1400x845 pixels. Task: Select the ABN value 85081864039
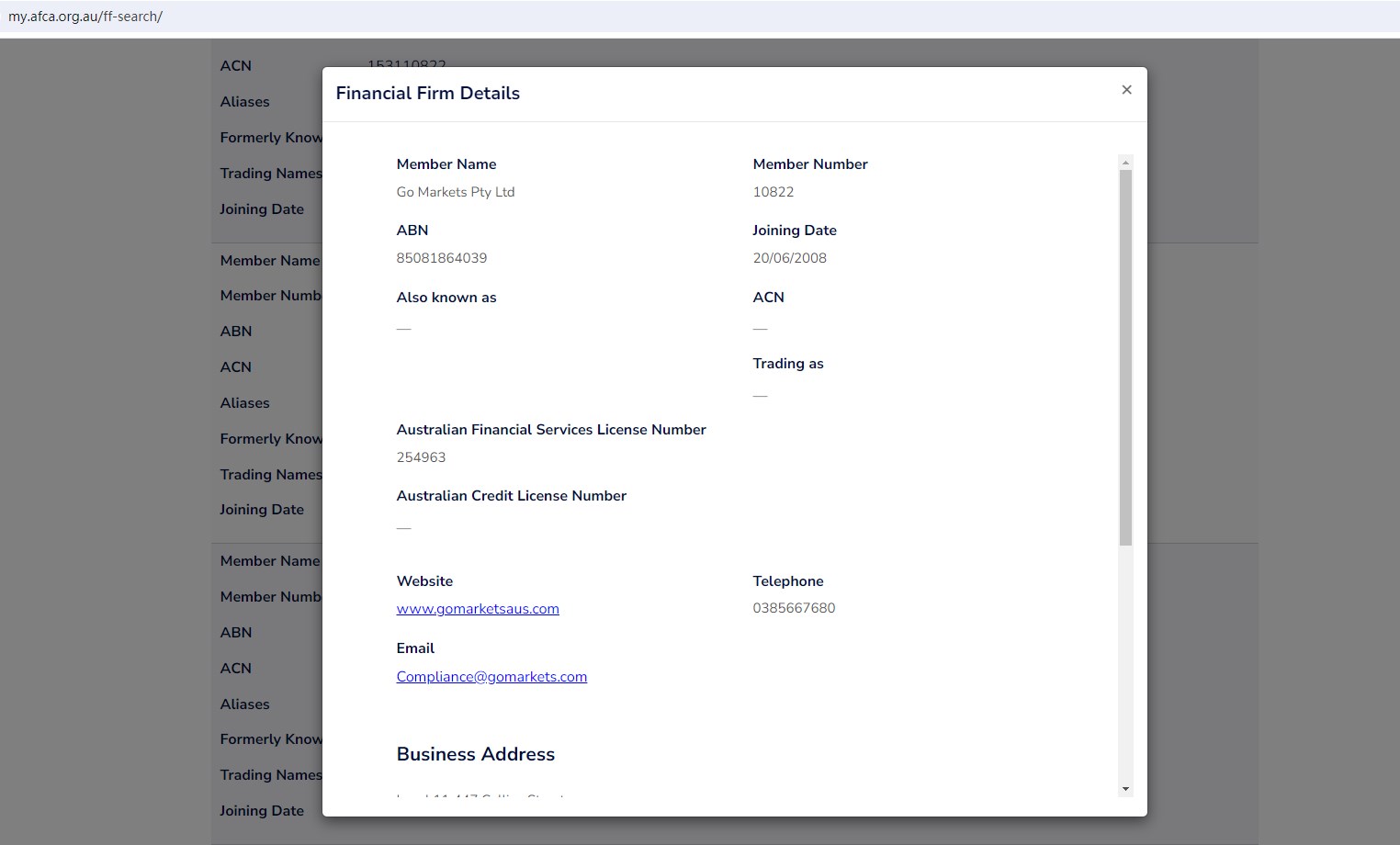[x=442, y=258]
